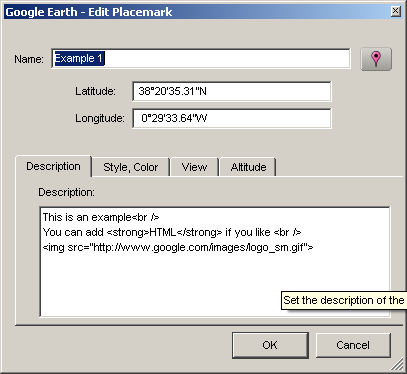Image resolution: width=407 pixels, height=374 pixels.
Task: Click the pink pushpin placemark icon button
Action: click(376, 59)
